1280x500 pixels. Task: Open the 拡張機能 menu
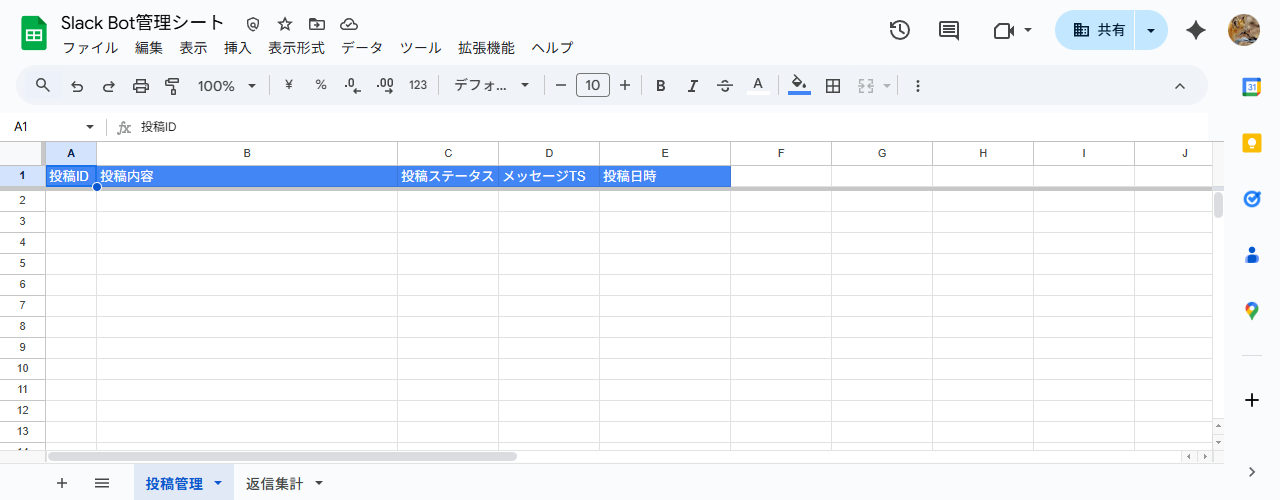pyautogui.click(x=486, y=48)
